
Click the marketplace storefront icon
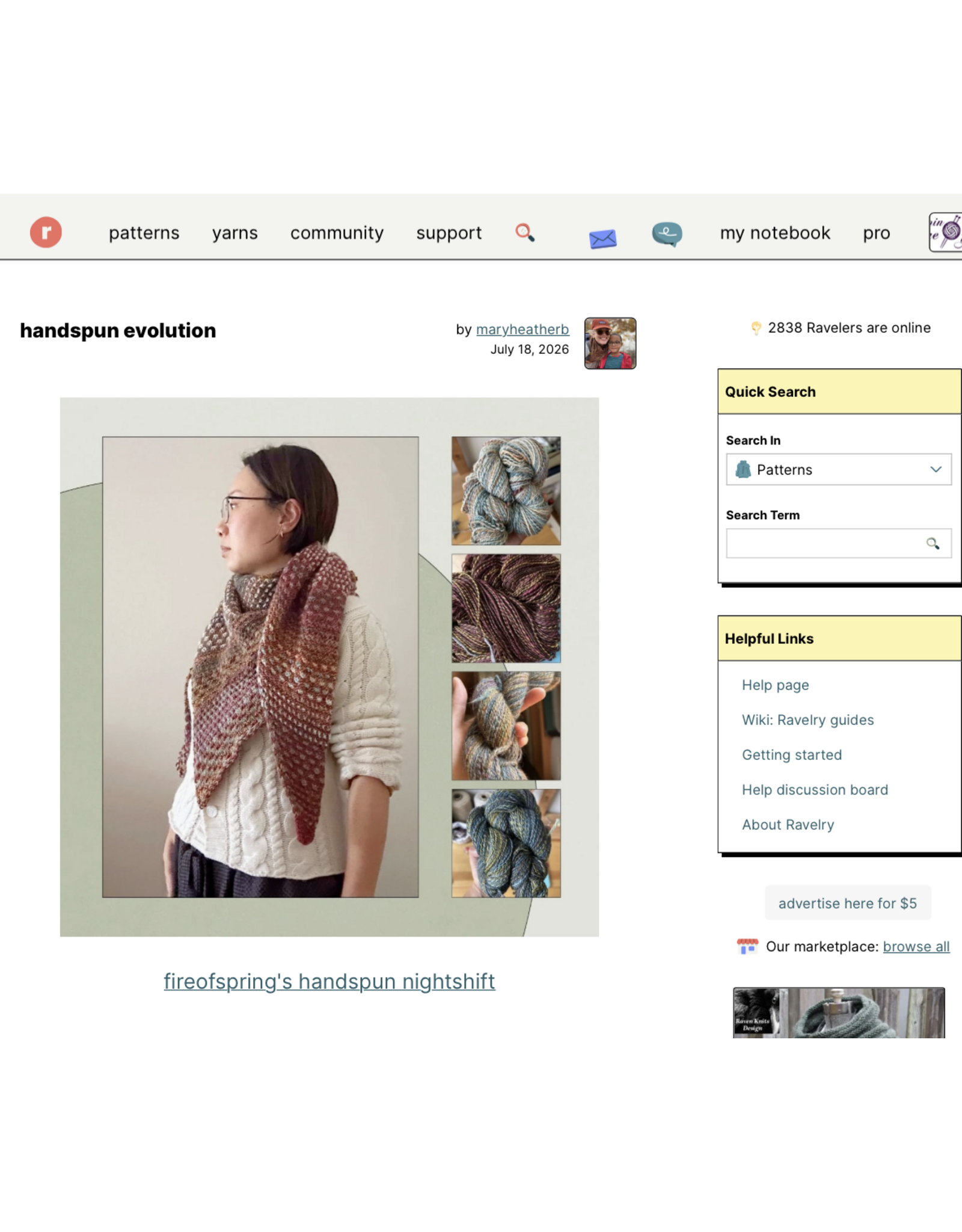tap(747, 946)
